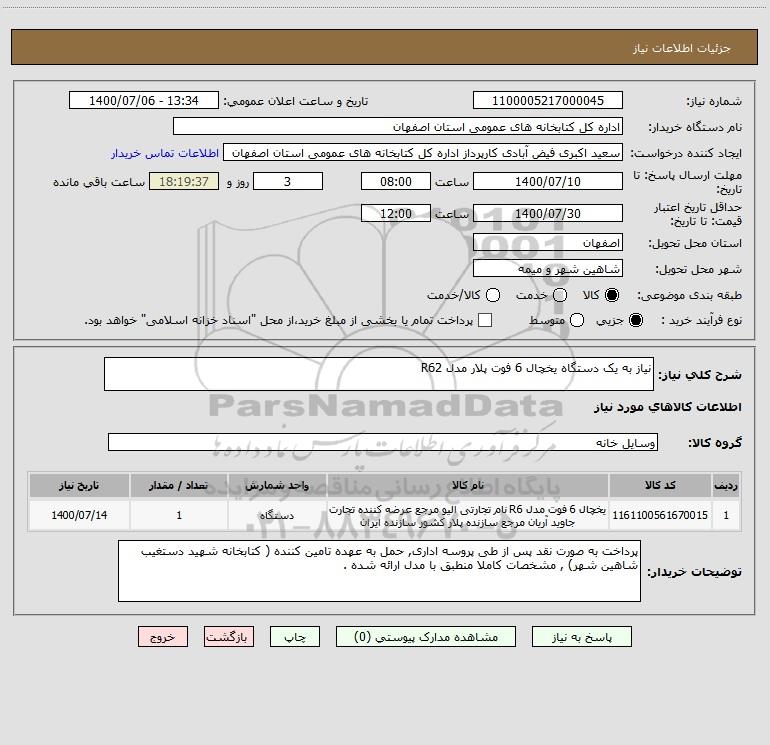
Task: Click the product name cell یخچال 6 فوت
Action: click(x=468, y=515)
